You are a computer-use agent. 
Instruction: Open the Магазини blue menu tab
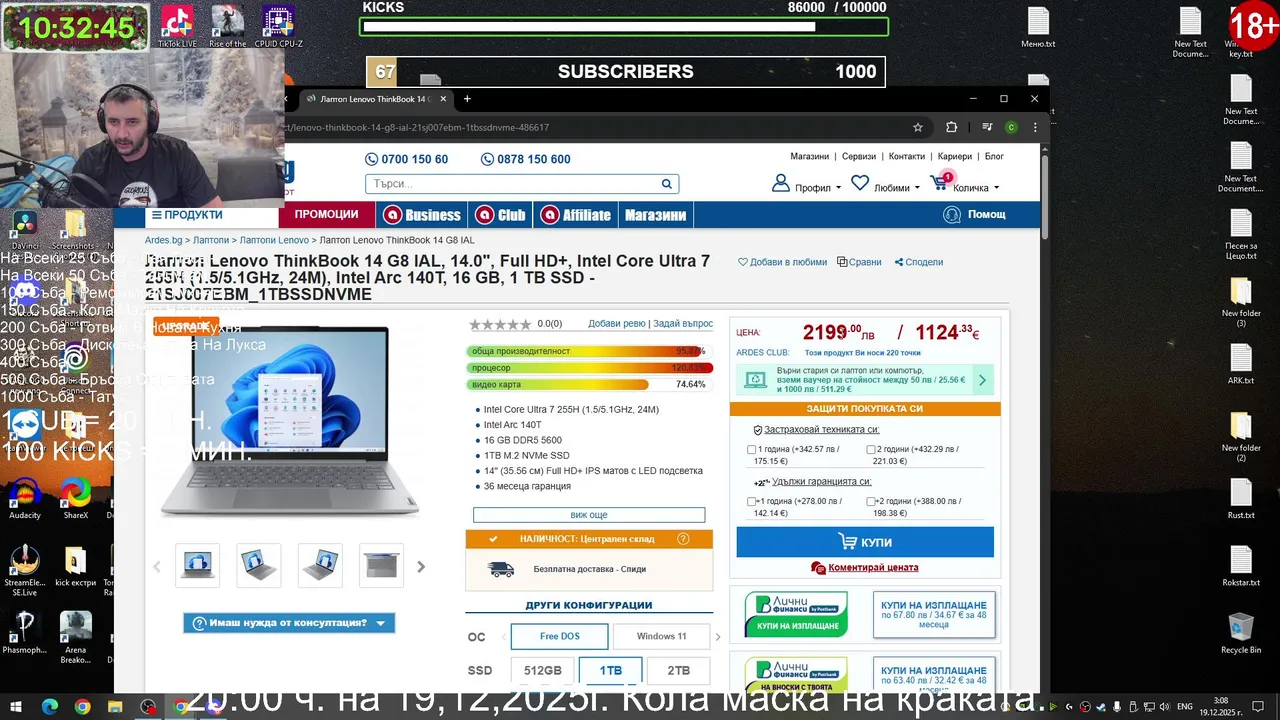(655, 215)
